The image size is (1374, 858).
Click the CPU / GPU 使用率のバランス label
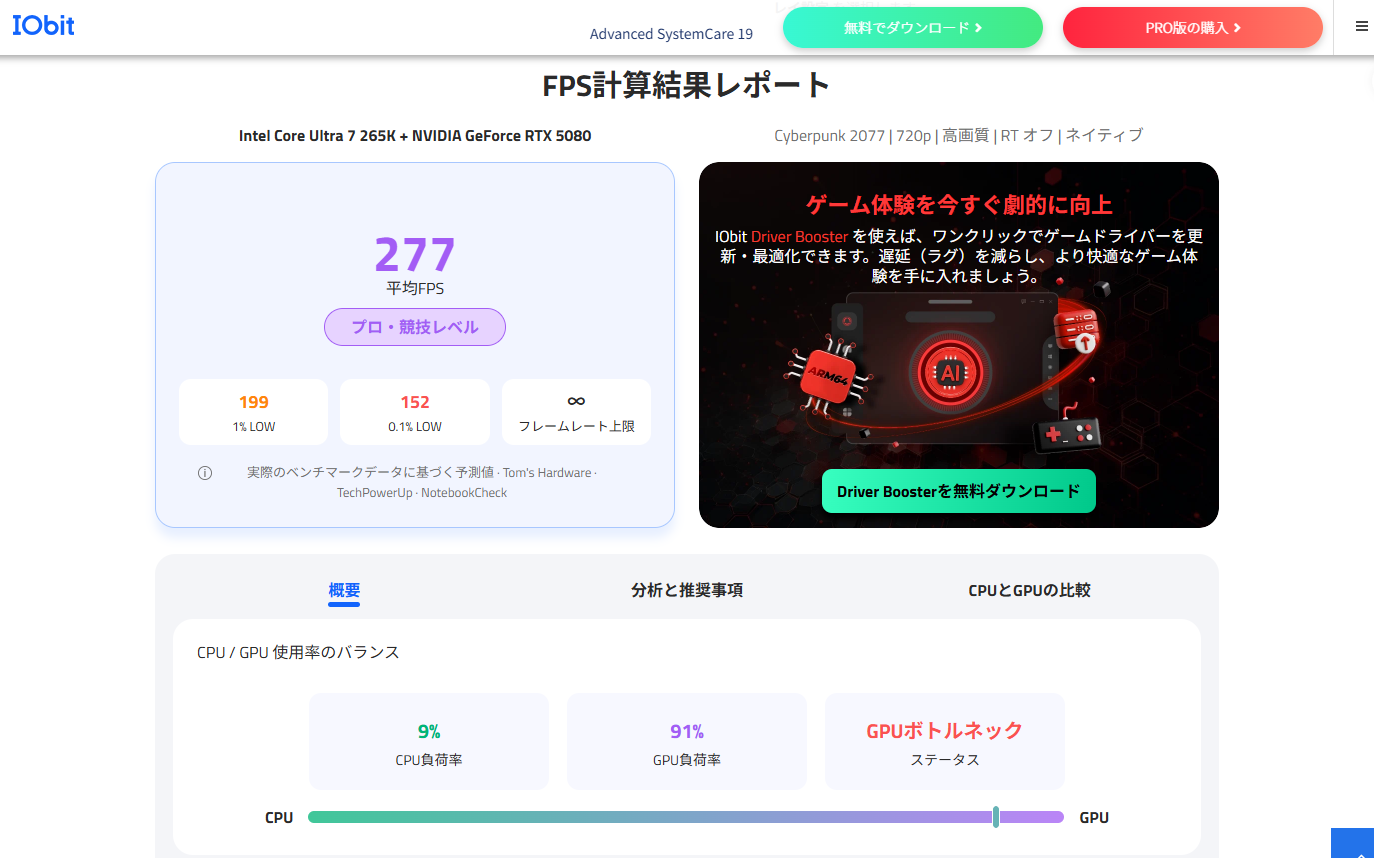(x=298, y=652)
